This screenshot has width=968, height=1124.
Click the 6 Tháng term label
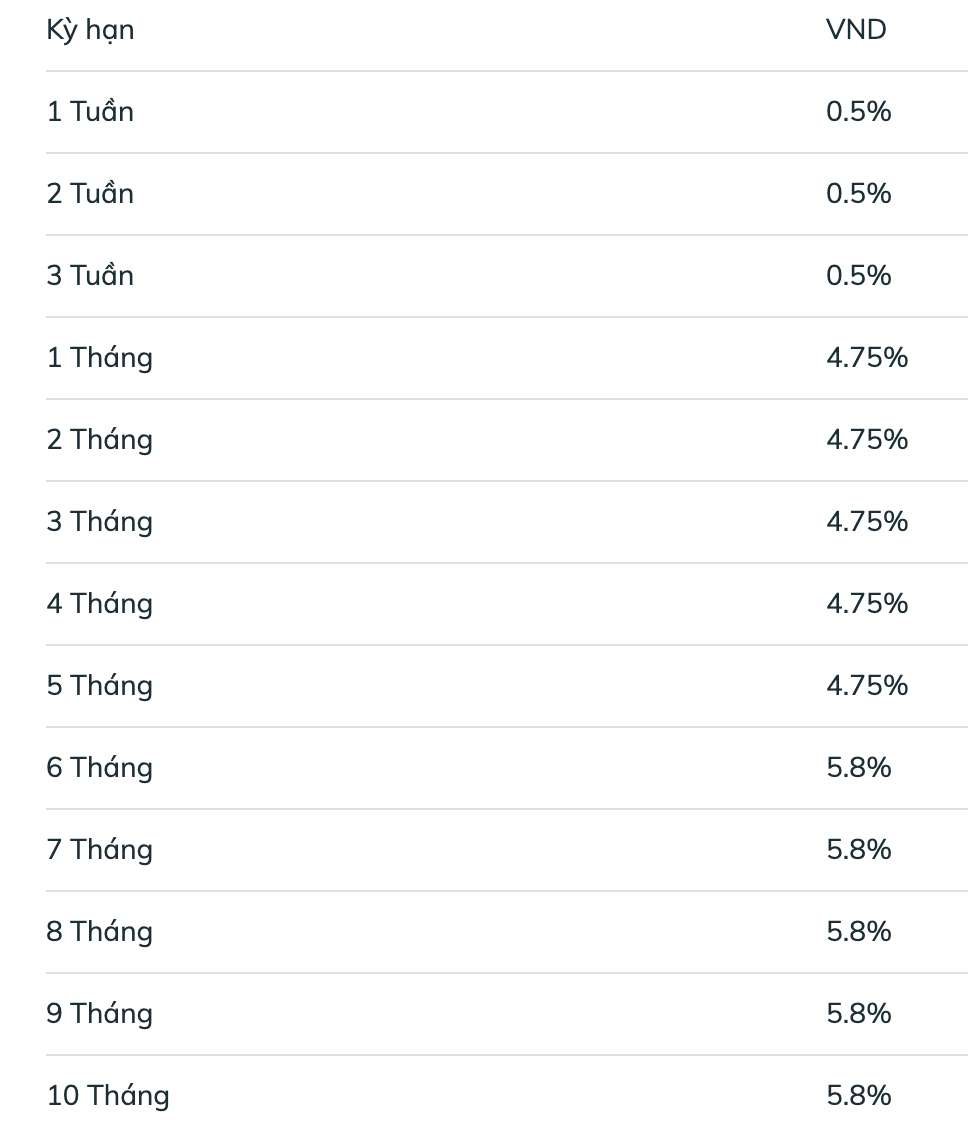[100, 768]
